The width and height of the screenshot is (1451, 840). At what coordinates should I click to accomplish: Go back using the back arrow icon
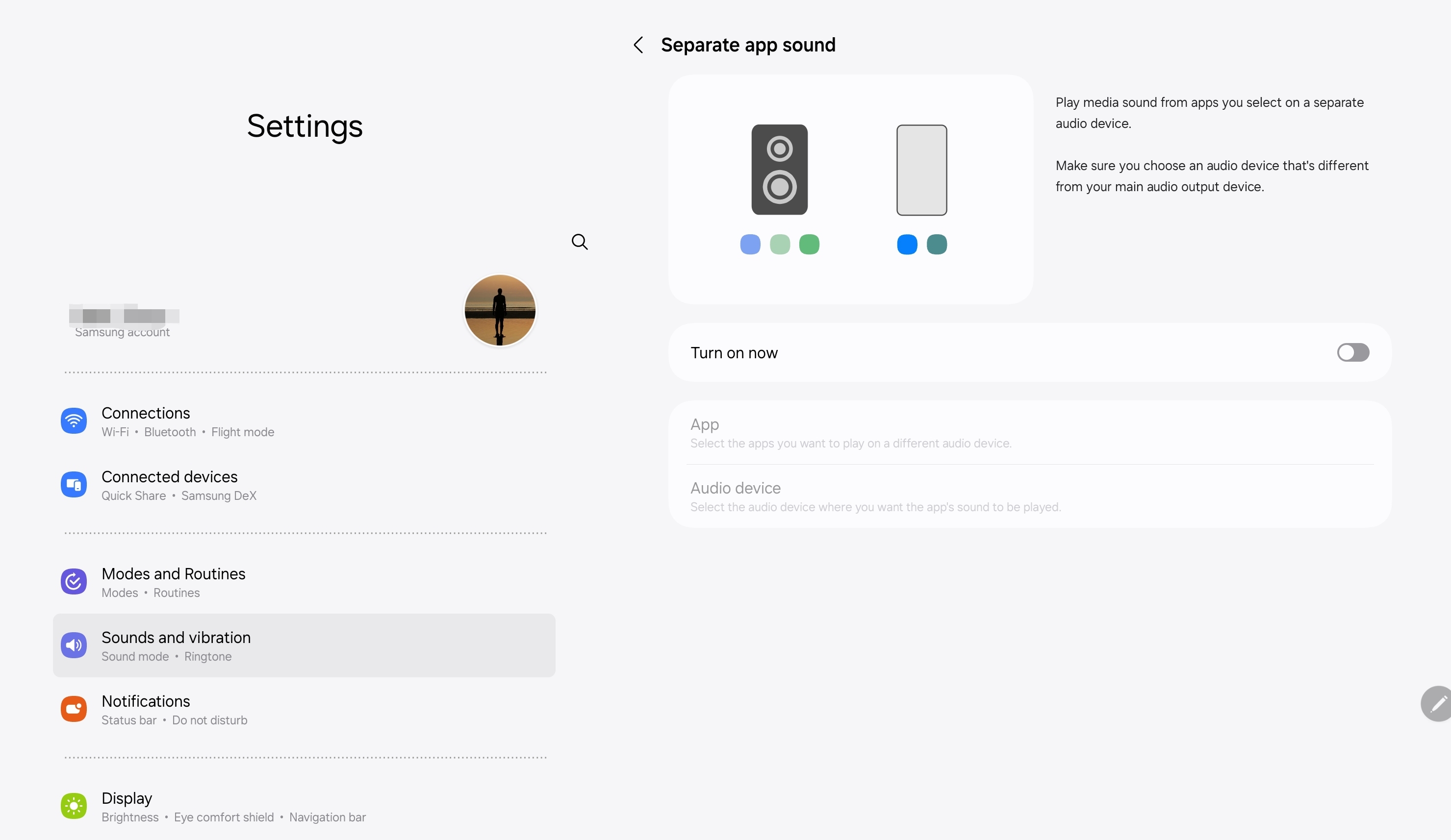tap(638, 44)
